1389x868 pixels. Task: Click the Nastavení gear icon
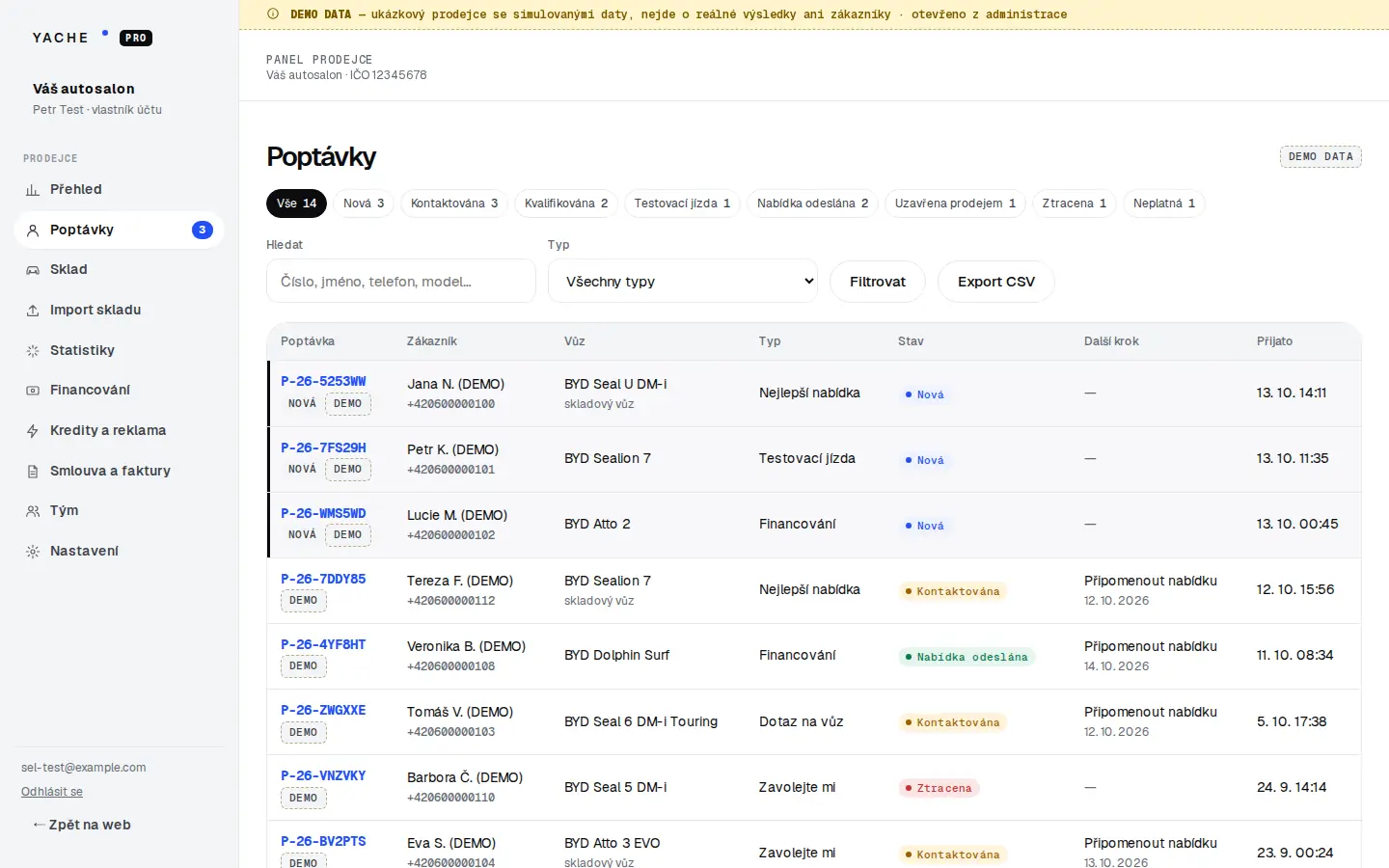[33, 552]
